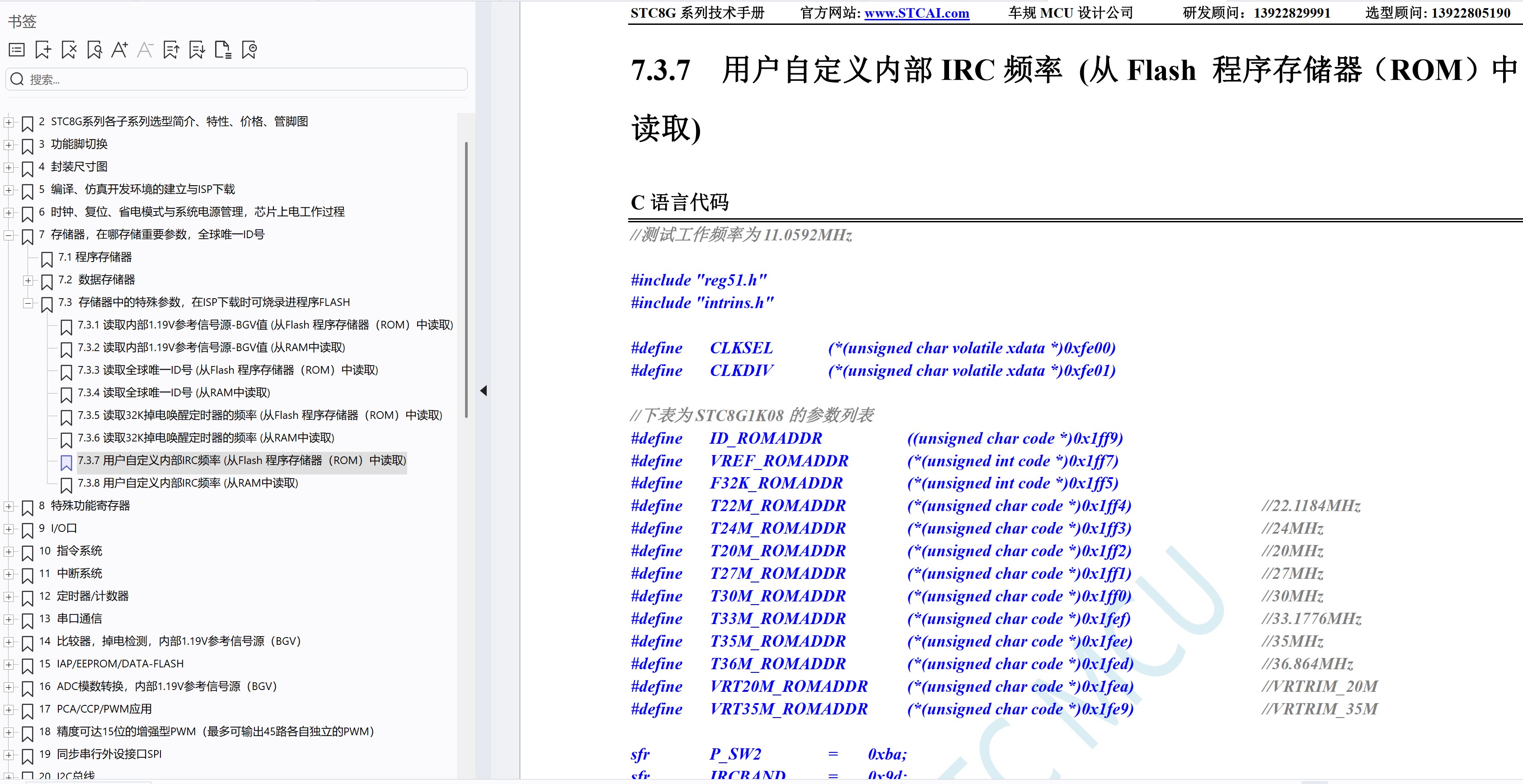
Task: Click the highlighted bookmark icon for 7.3.7
Action: (66, 462)
